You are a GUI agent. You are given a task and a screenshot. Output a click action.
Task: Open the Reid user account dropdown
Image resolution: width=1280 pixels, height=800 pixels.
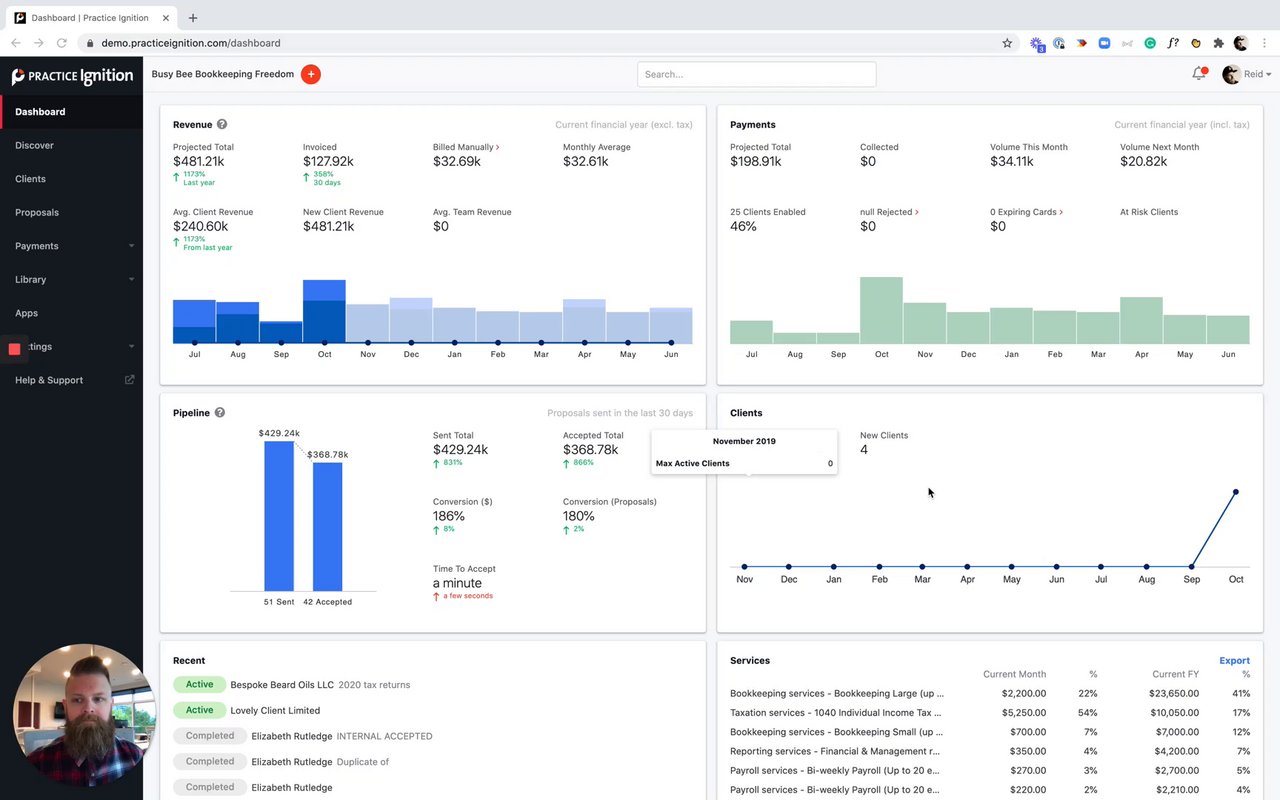point(1247,74)
